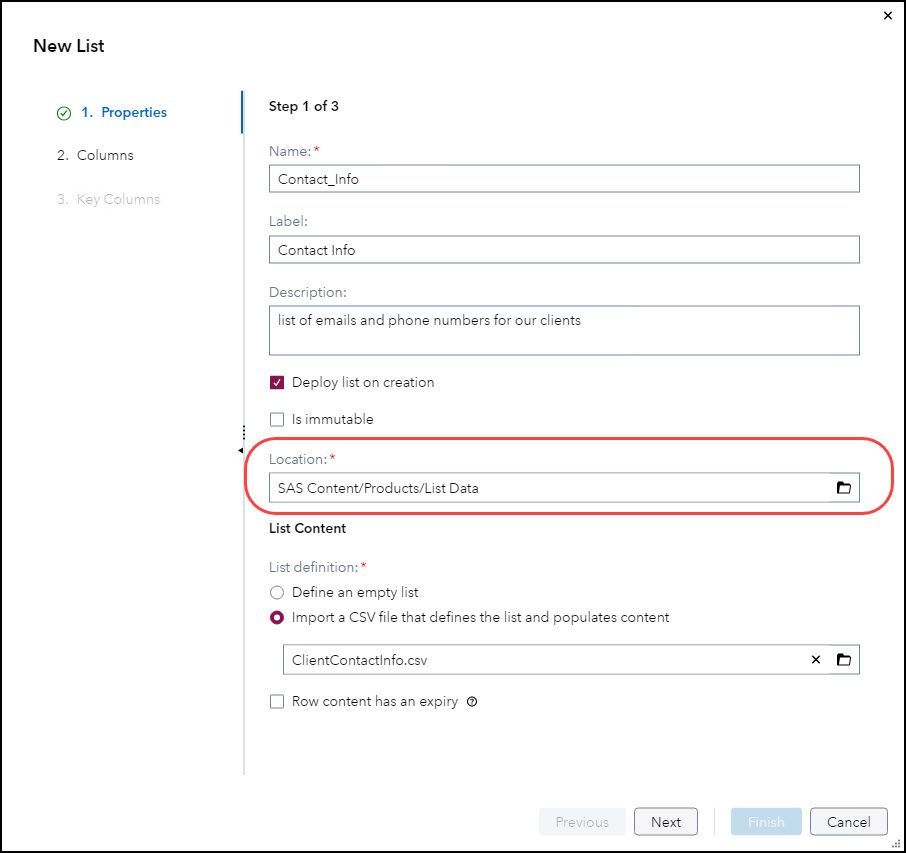Click the Description text area

[563, 330]
